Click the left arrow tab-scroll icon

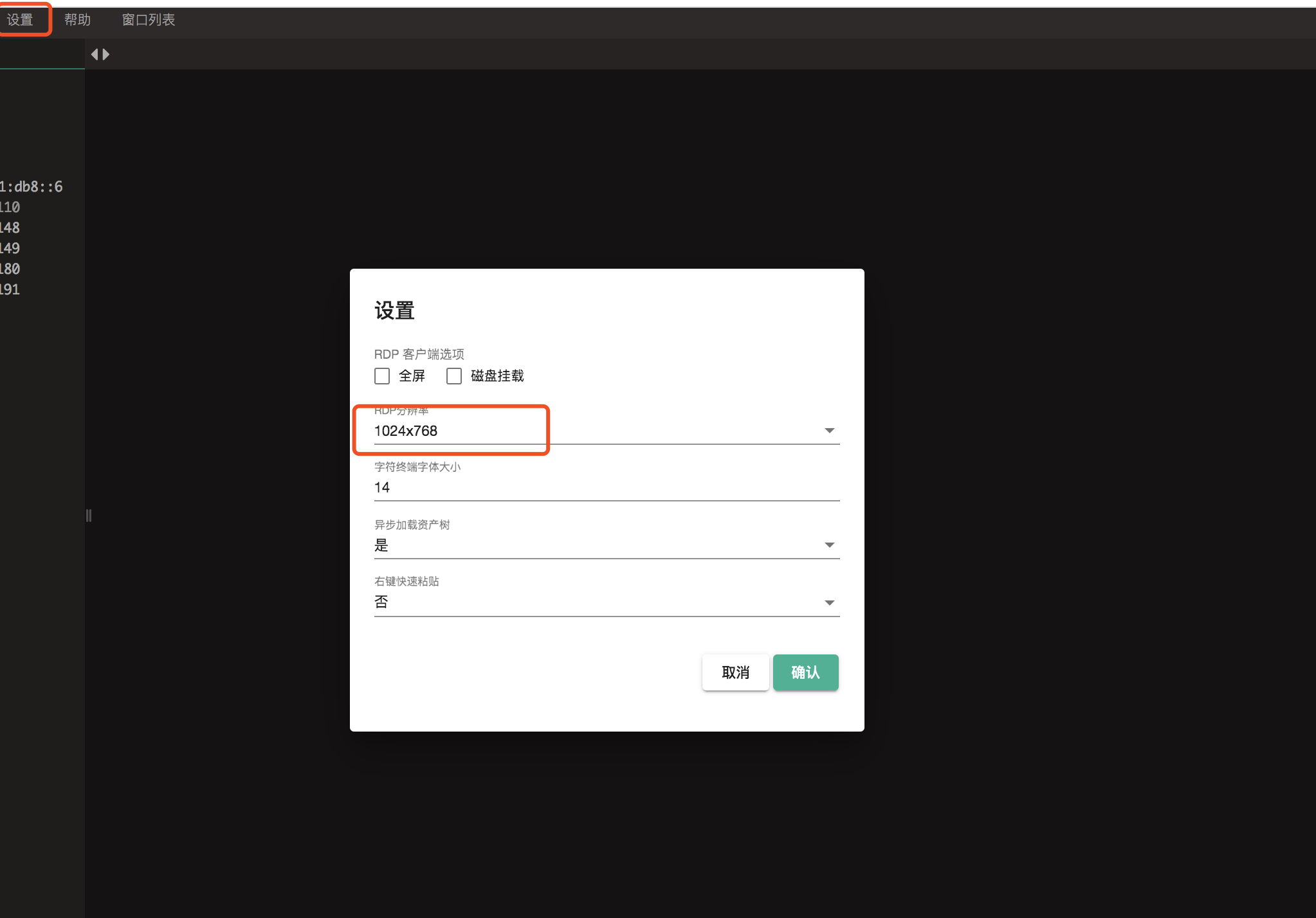click(96, 54)
